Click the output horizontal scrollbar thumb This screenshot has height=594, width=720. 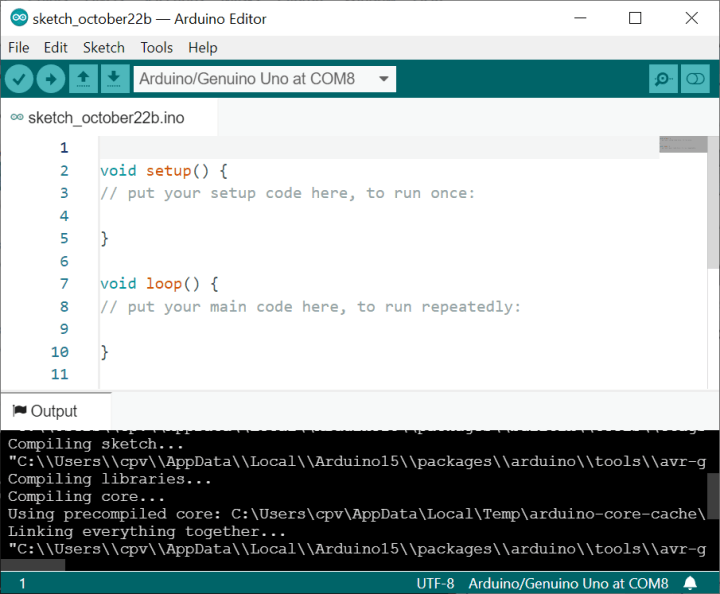[33, 565]
